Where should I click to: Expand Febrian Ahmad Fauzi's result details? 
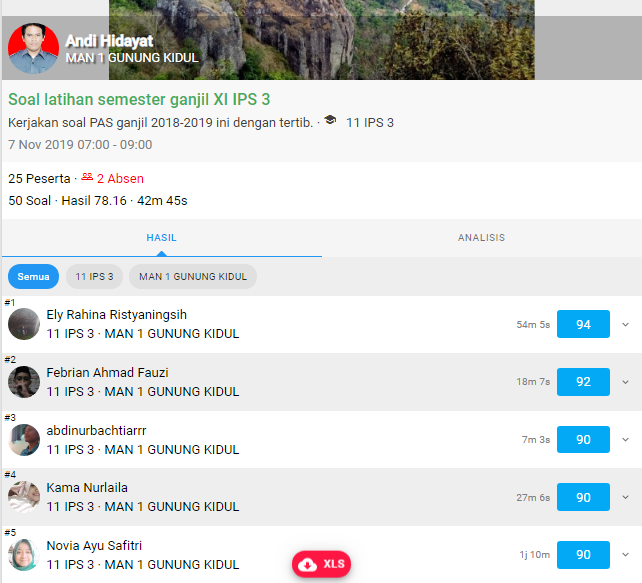[626, 382]
